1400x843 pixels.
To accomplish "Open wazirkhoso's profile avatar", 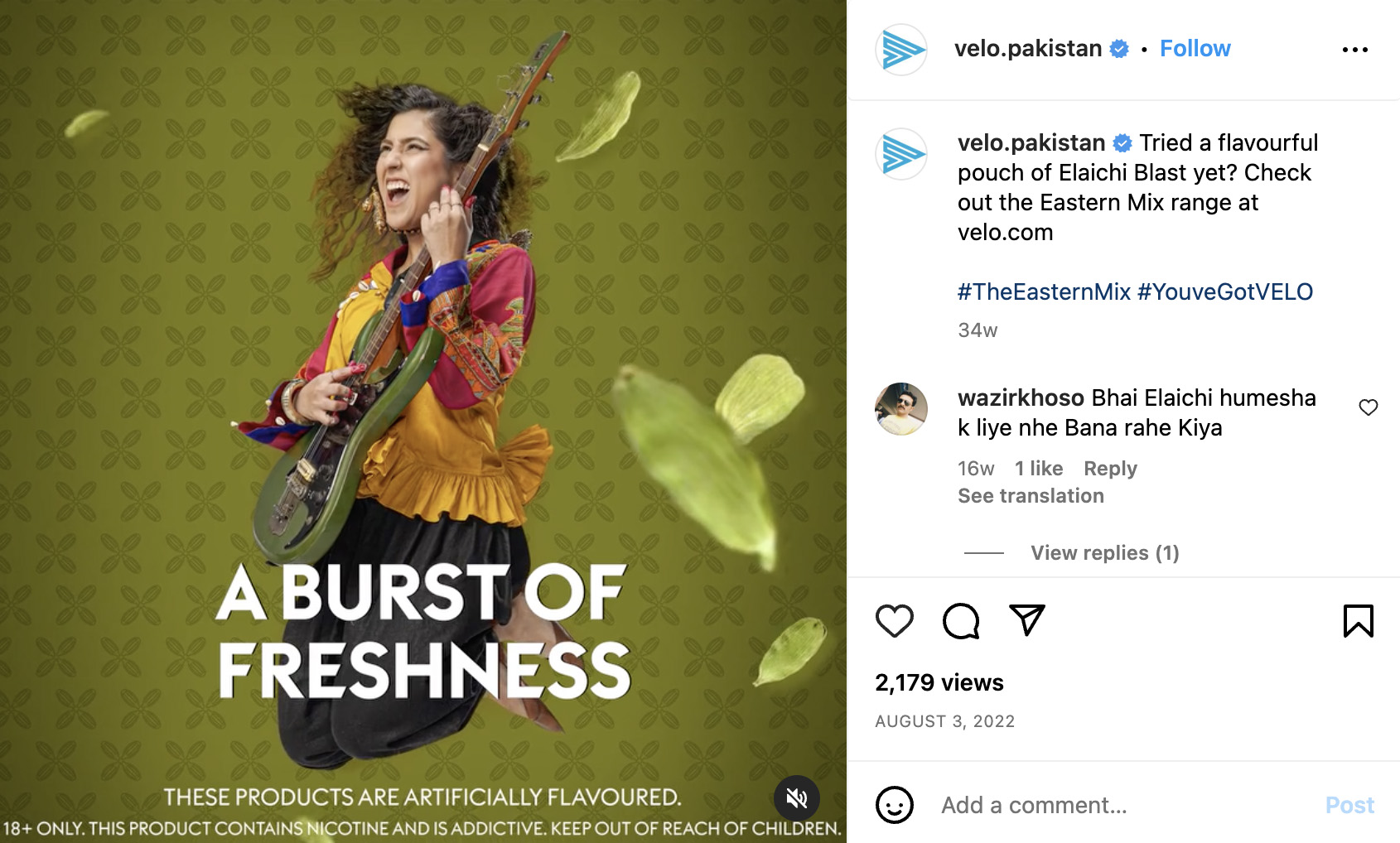I will point(901,409).
